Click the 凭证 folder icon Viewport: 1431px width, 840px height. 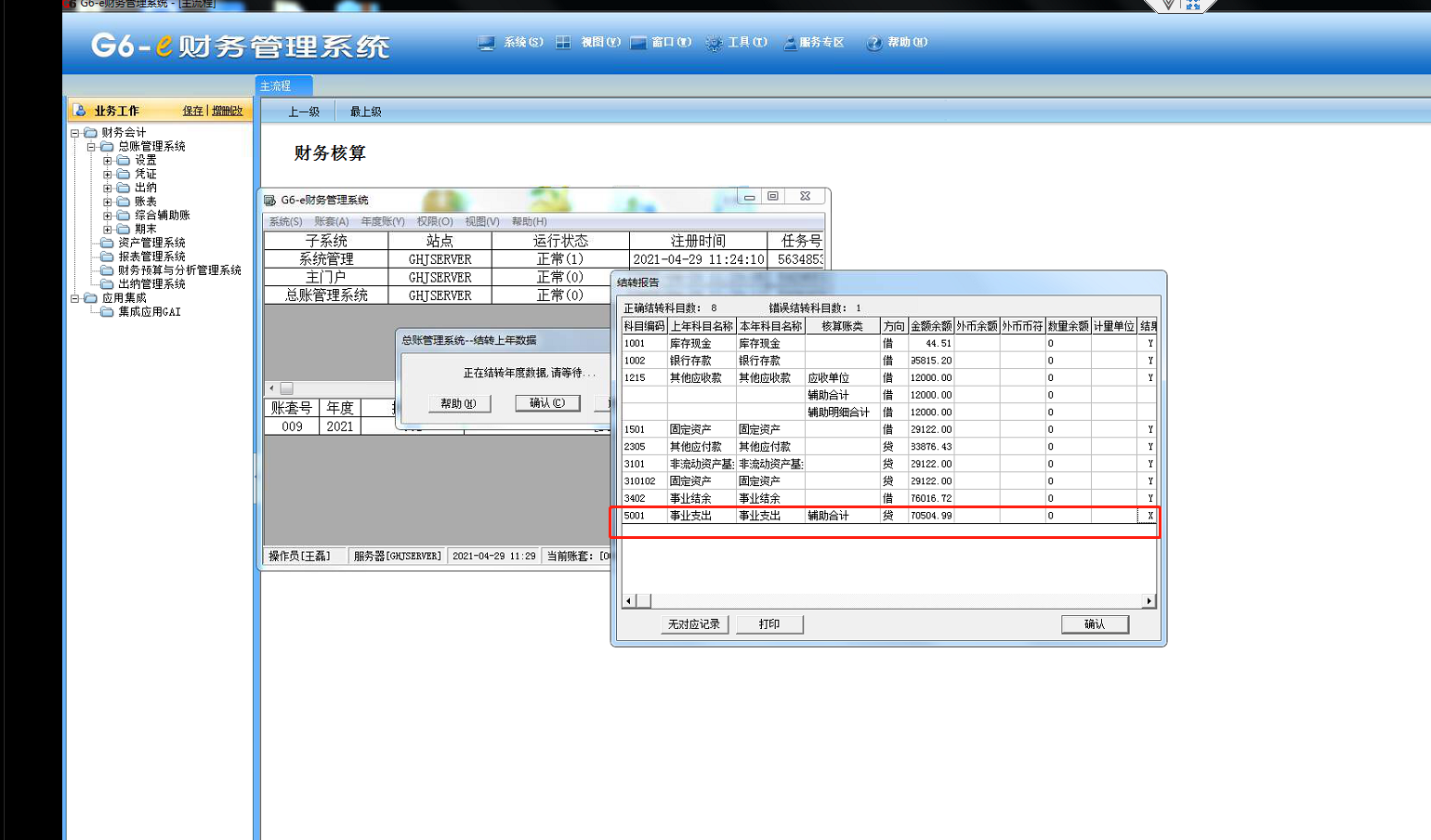click(x=124, y=174)
